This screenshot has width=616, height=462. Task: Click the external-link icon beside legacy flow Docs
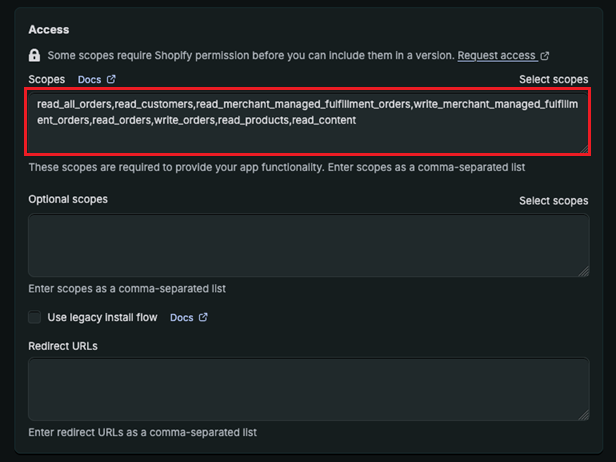[203, 318]
